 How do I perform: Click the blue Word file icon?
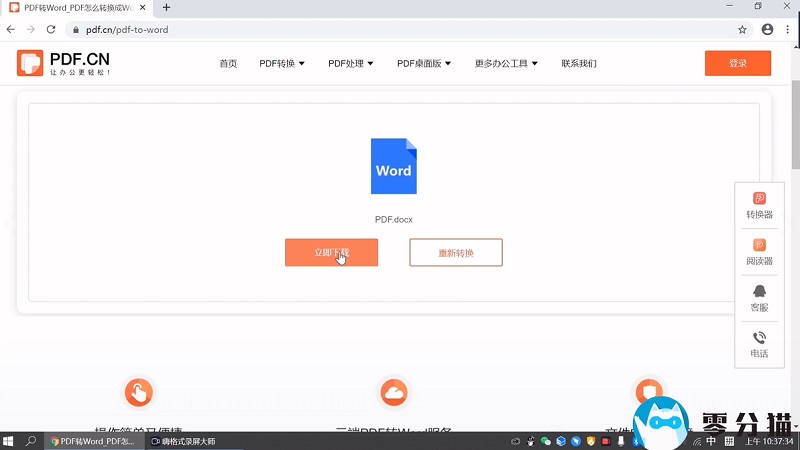tap(393, 166)
